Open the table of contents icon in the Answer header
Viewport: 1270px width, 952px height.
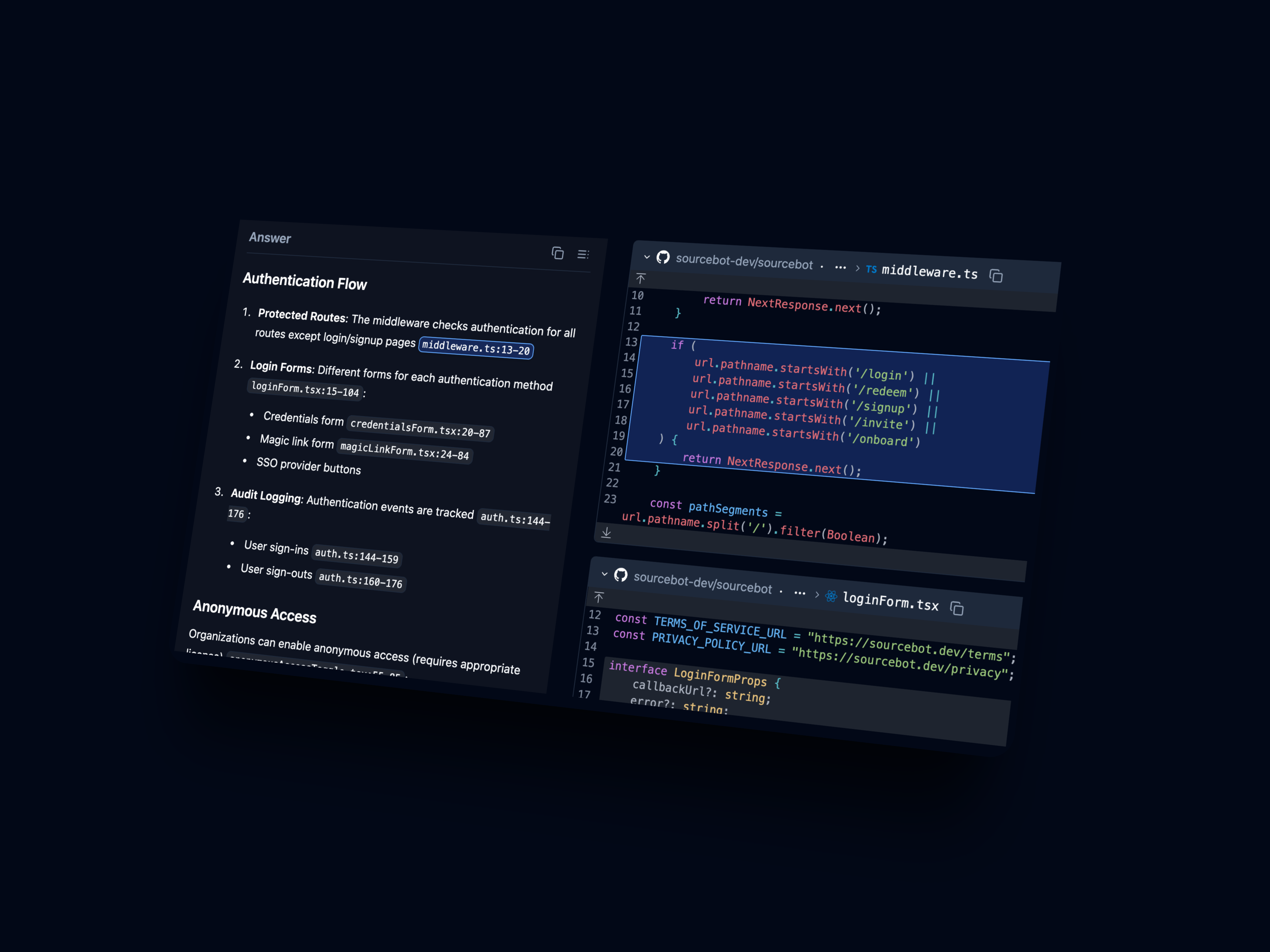point(583,254)
